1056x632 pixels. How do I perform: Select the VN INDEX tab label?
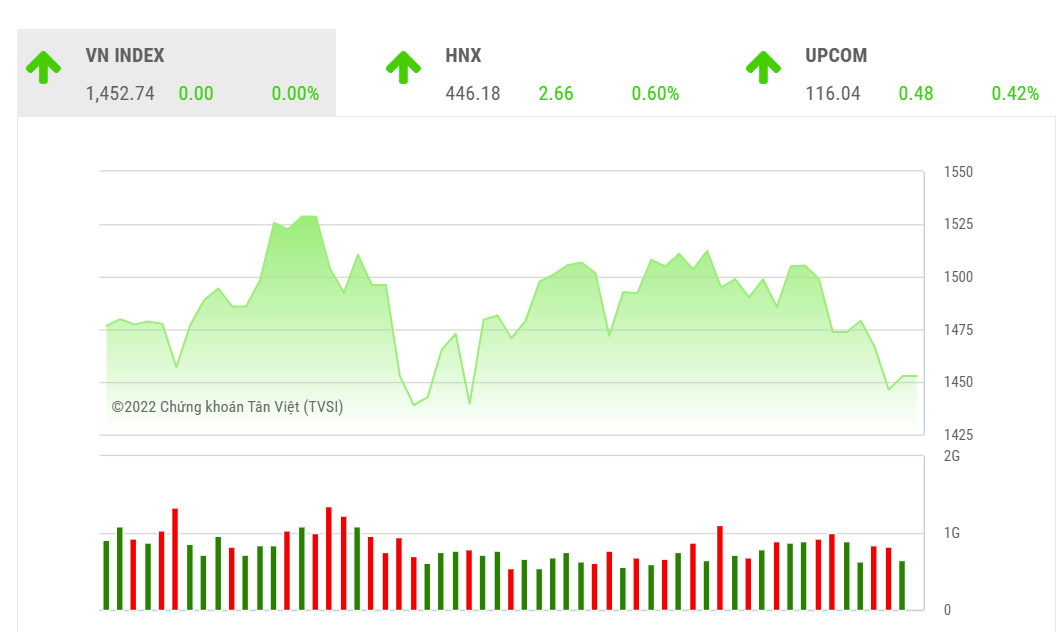[125, 56]
